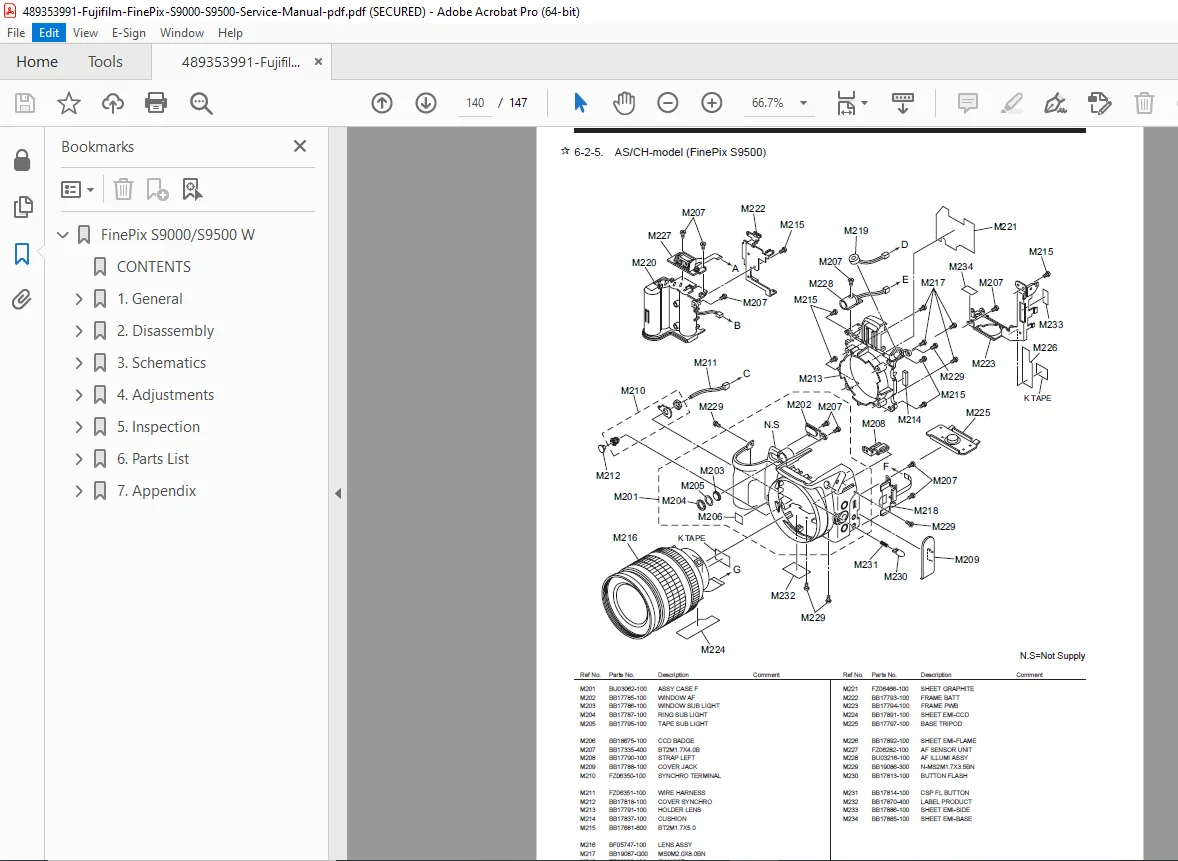
Task: Add new bookmark icon
Action: (157, 189)
